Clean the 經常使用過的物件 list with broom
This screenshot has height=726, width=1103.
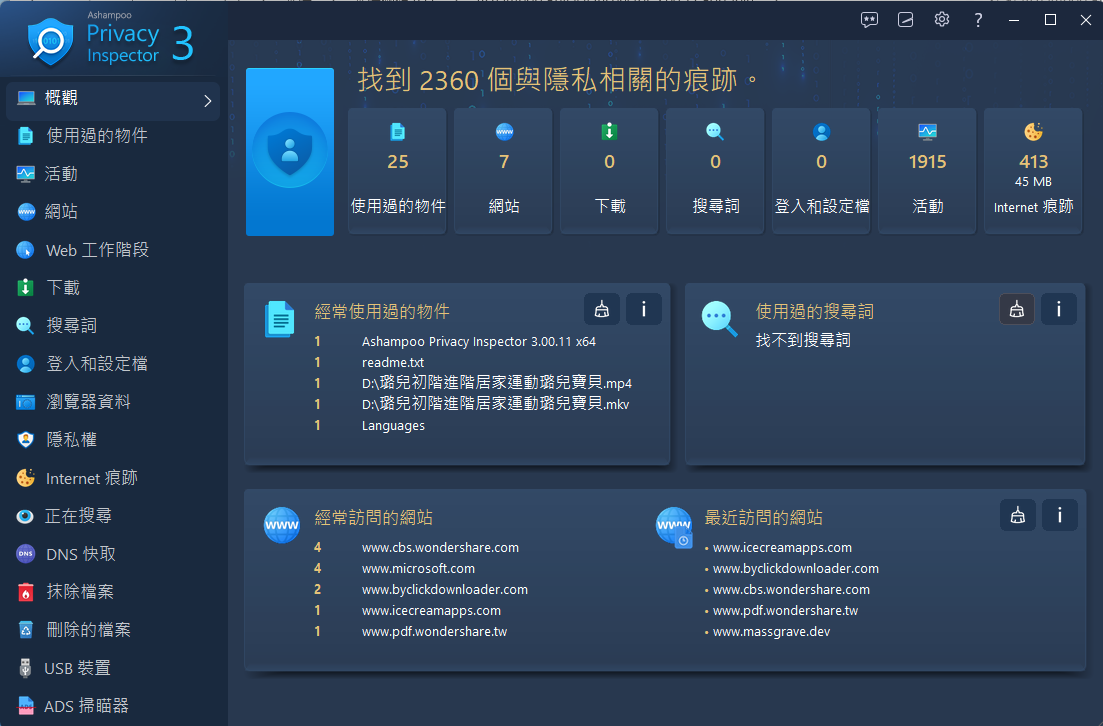(x=601, y=309)
